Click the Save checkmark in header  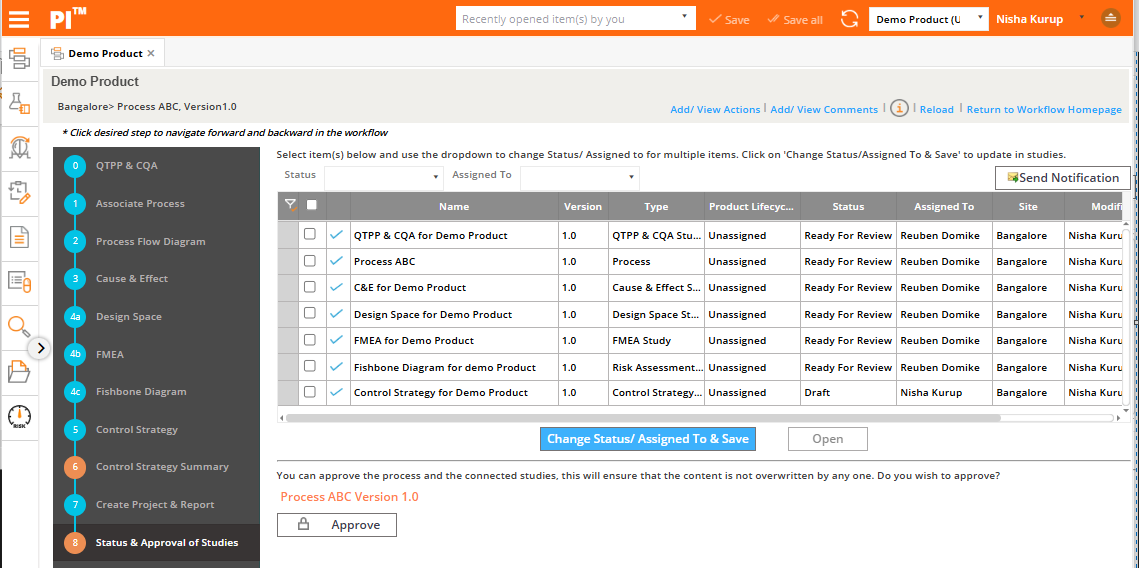[729, 20]
